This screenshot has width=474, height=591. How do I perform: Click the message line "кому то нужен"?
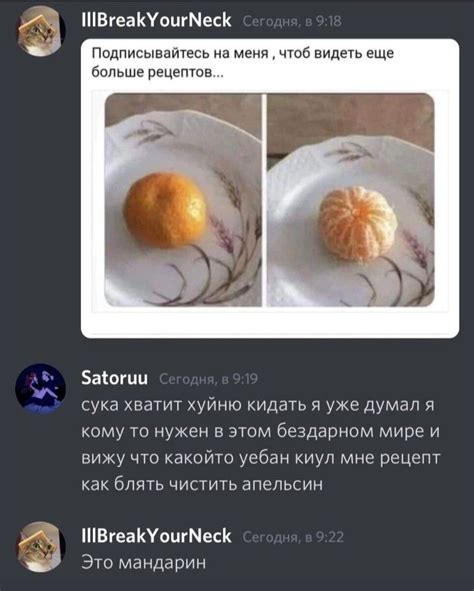coord(260,432)
